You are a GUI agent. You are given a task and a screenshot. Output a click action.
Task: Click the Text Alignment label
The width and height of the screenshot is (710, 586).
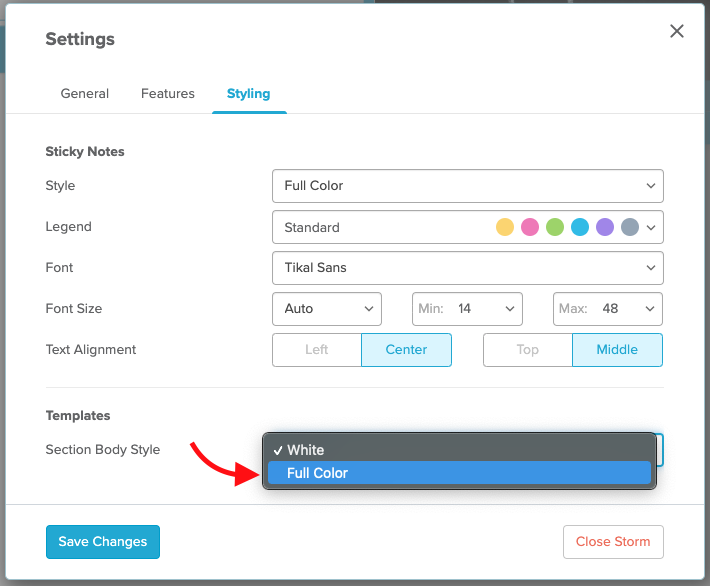pyautogui.click(x=91, y=350)
